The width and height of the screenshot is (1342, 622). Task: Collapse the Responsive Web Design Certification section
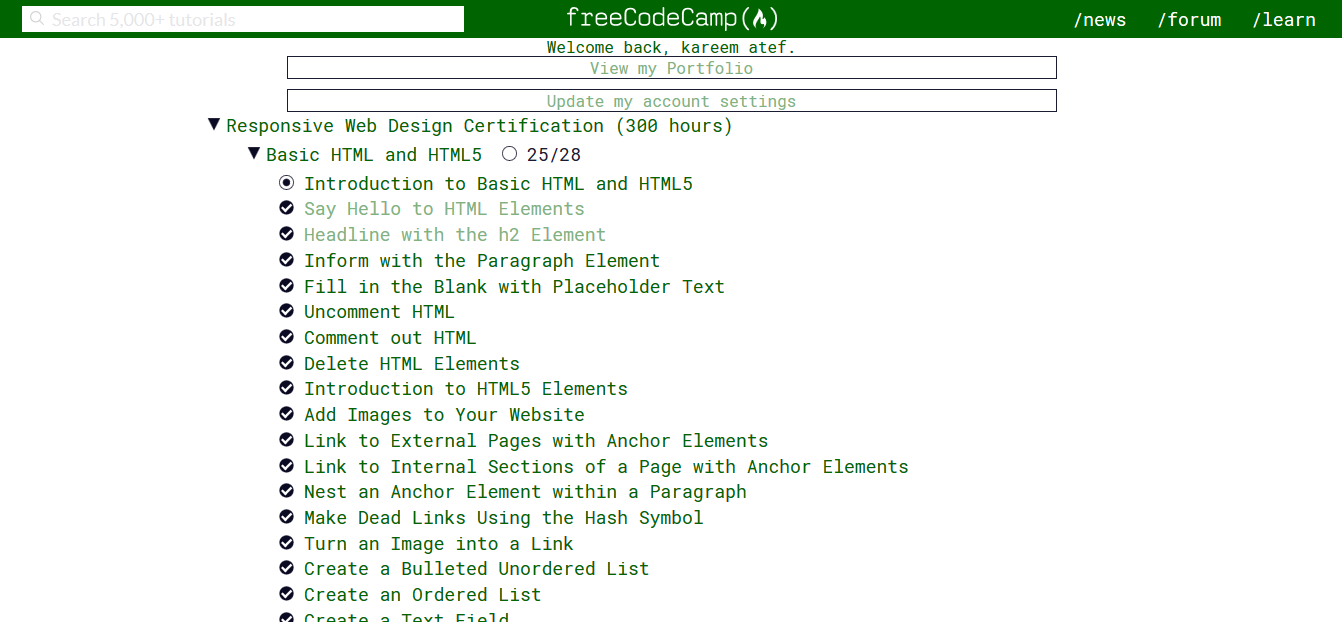214,124
